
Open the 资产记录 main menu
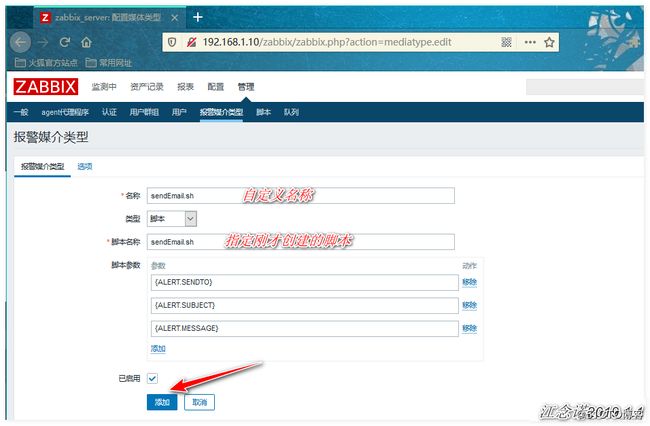[x=147, y=87]
